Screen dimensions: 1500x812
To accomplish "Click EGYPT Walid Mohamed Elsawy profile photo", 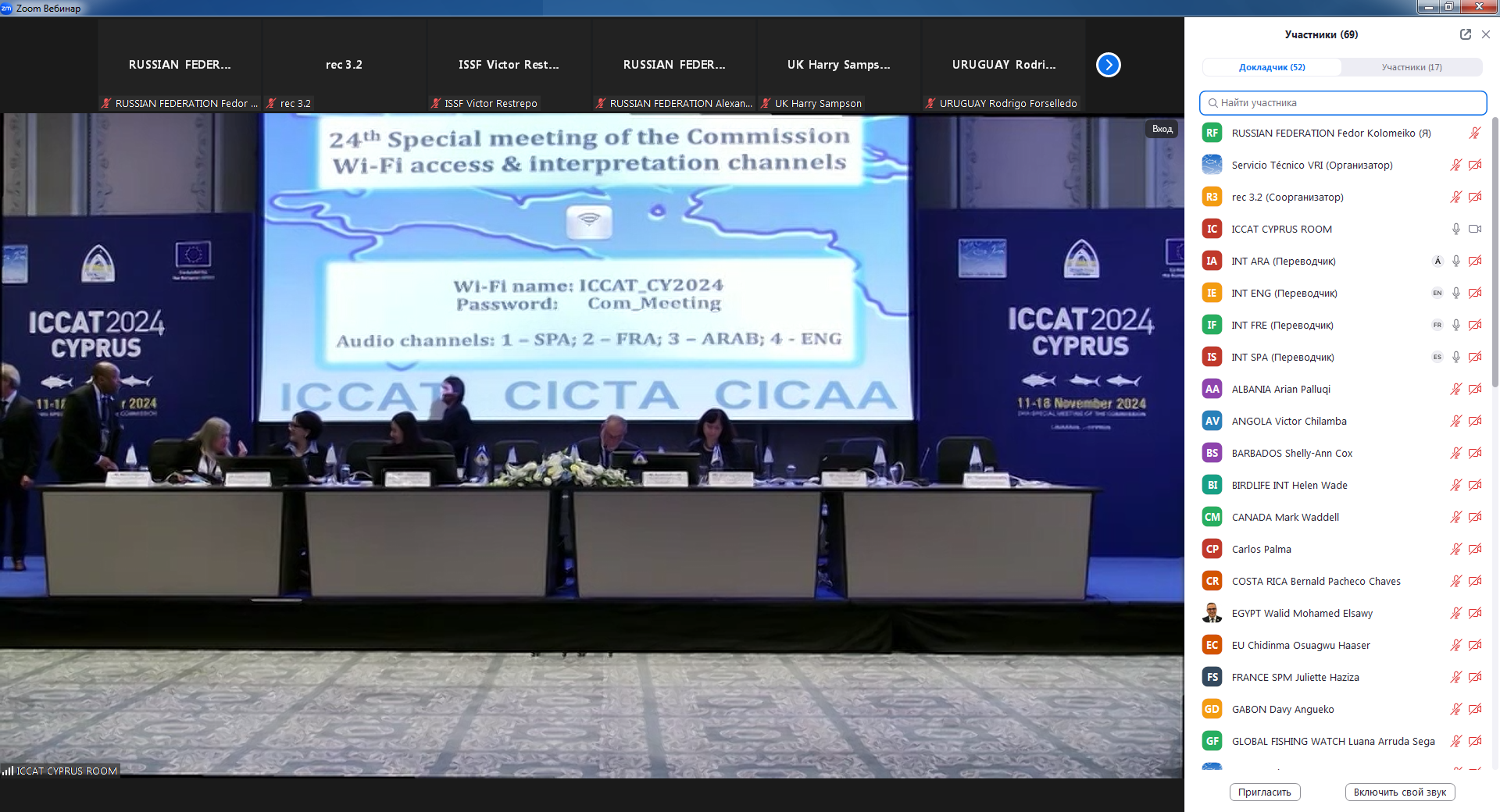I will [x=1212, y=613].
